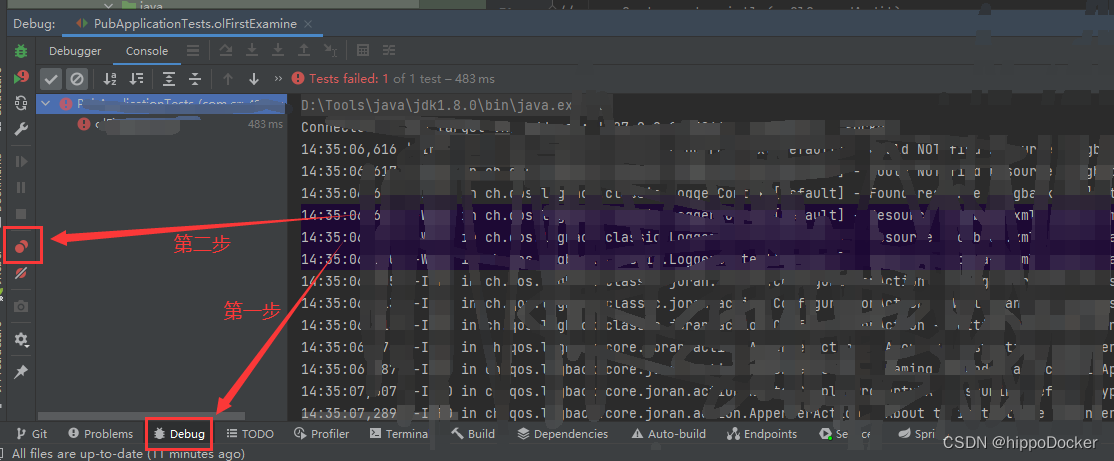
Task: Toggle Show Passed checkmark button
Action: (50, 79)
